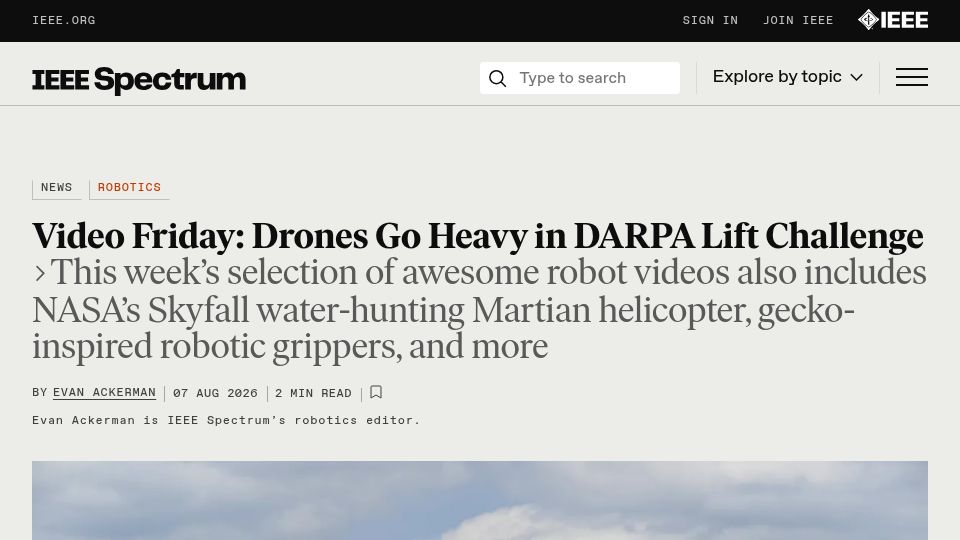
Task: Go to the IEEE Spectrum home logo
Action: pos(139,80)
